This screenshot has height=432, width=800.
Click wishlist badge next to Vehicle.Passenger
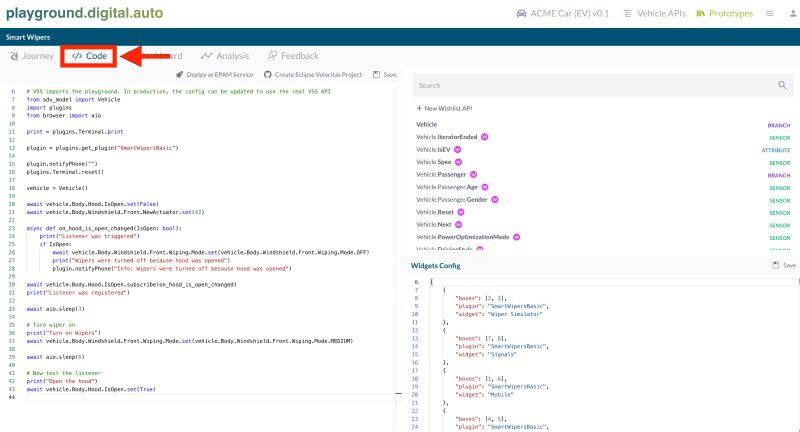(x=473, y=174)
